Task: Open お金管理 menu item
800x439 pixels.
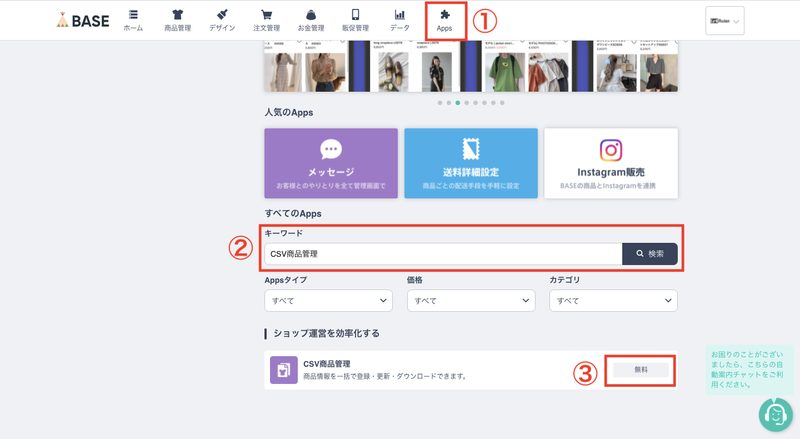Action: tap(311, 21)
